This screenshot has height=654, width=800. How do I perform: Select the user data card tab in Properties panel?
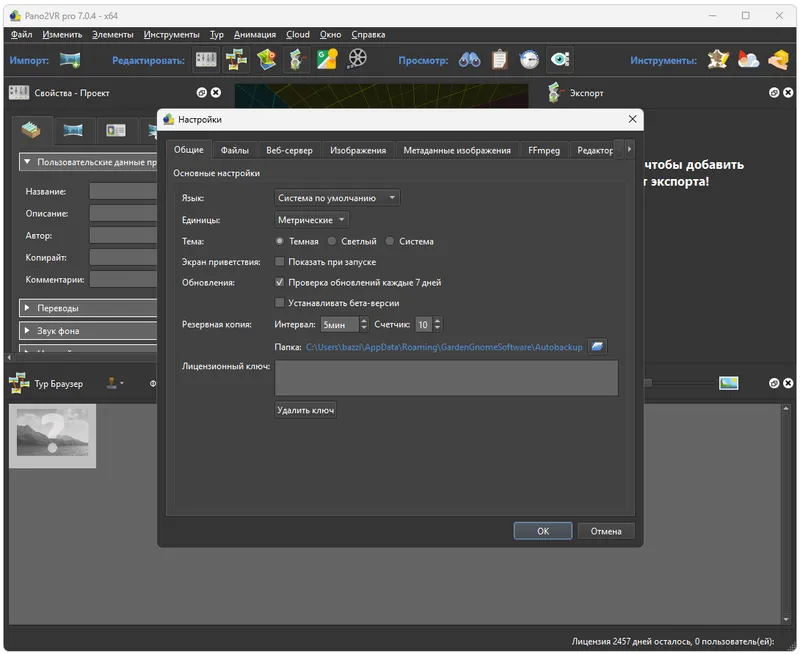coord(116,131)
